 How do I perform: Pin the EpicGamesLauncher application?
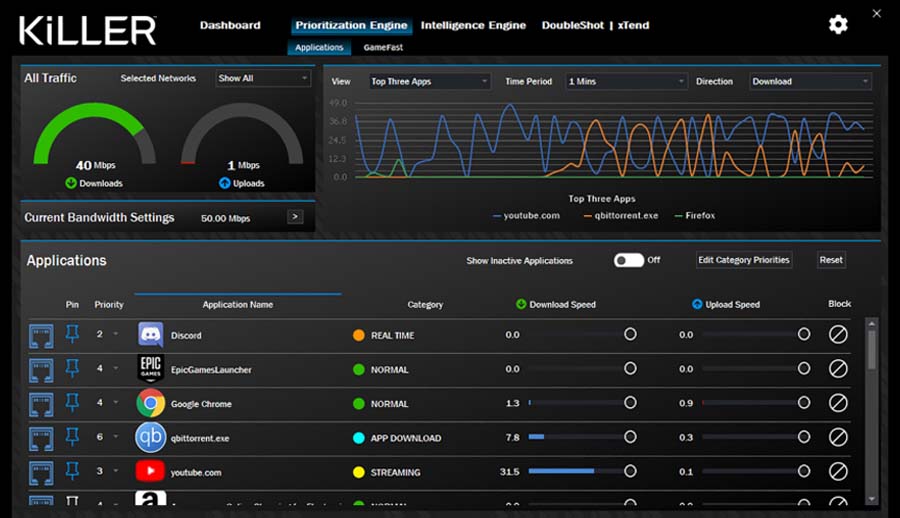[x=72, y=368]
